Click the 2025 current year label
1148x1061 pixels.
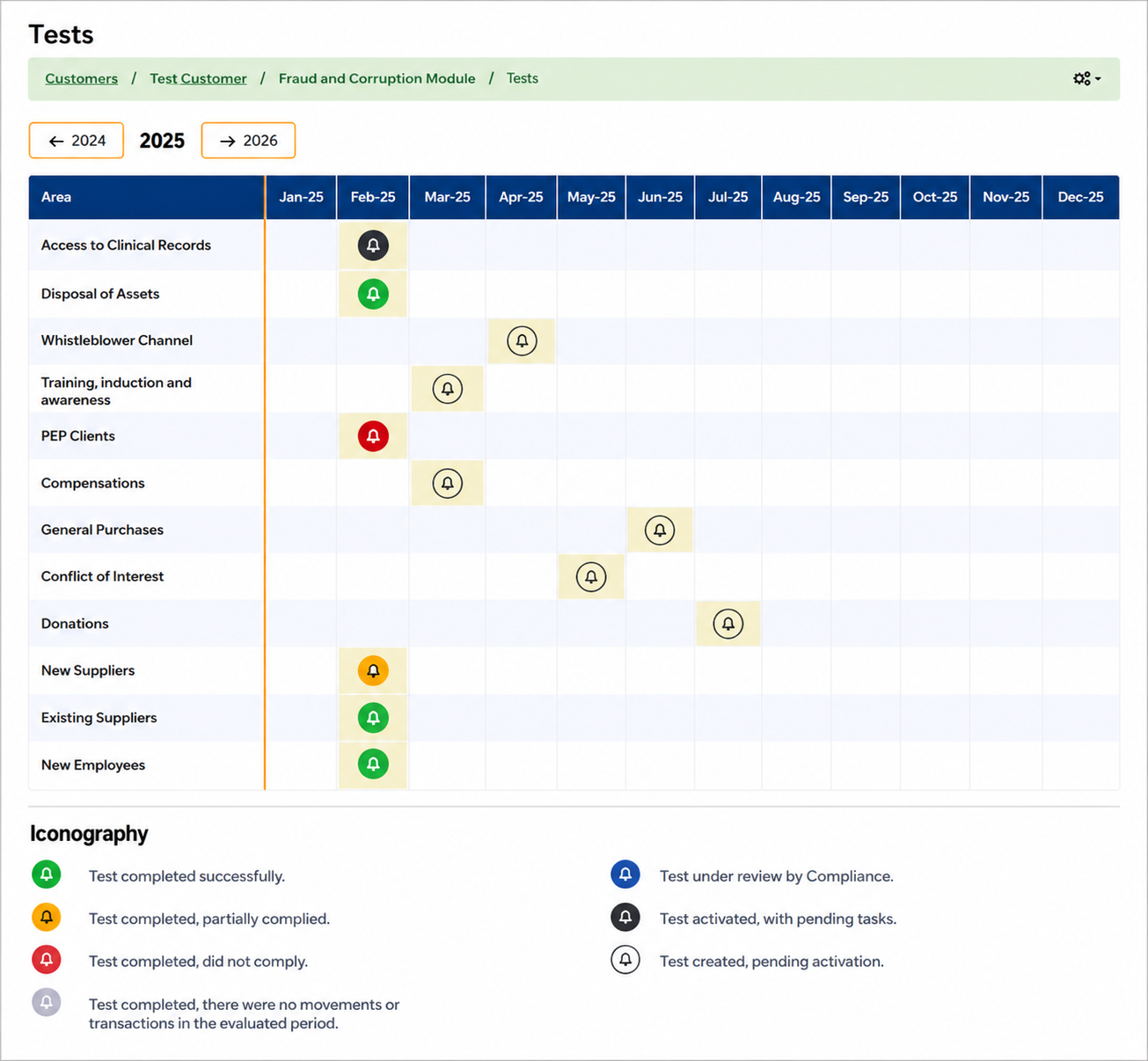pos(162,141)
